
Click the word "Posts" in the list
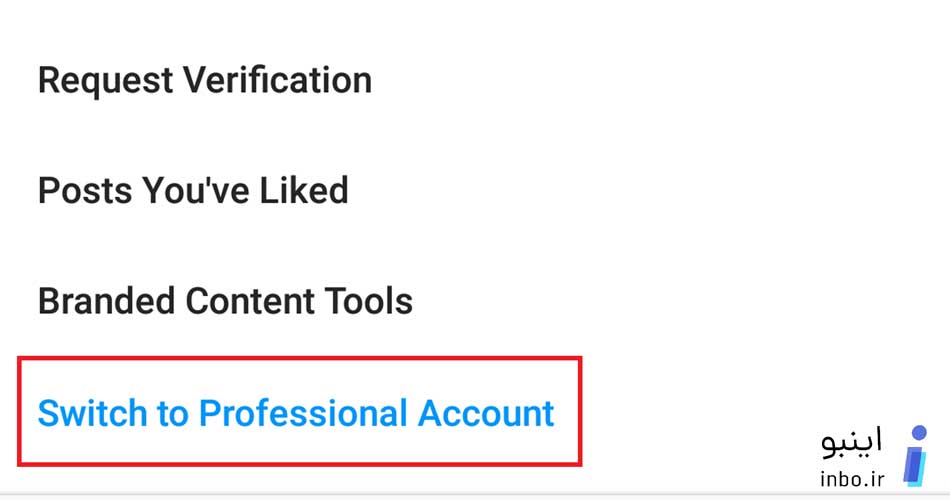pos(85,190)
